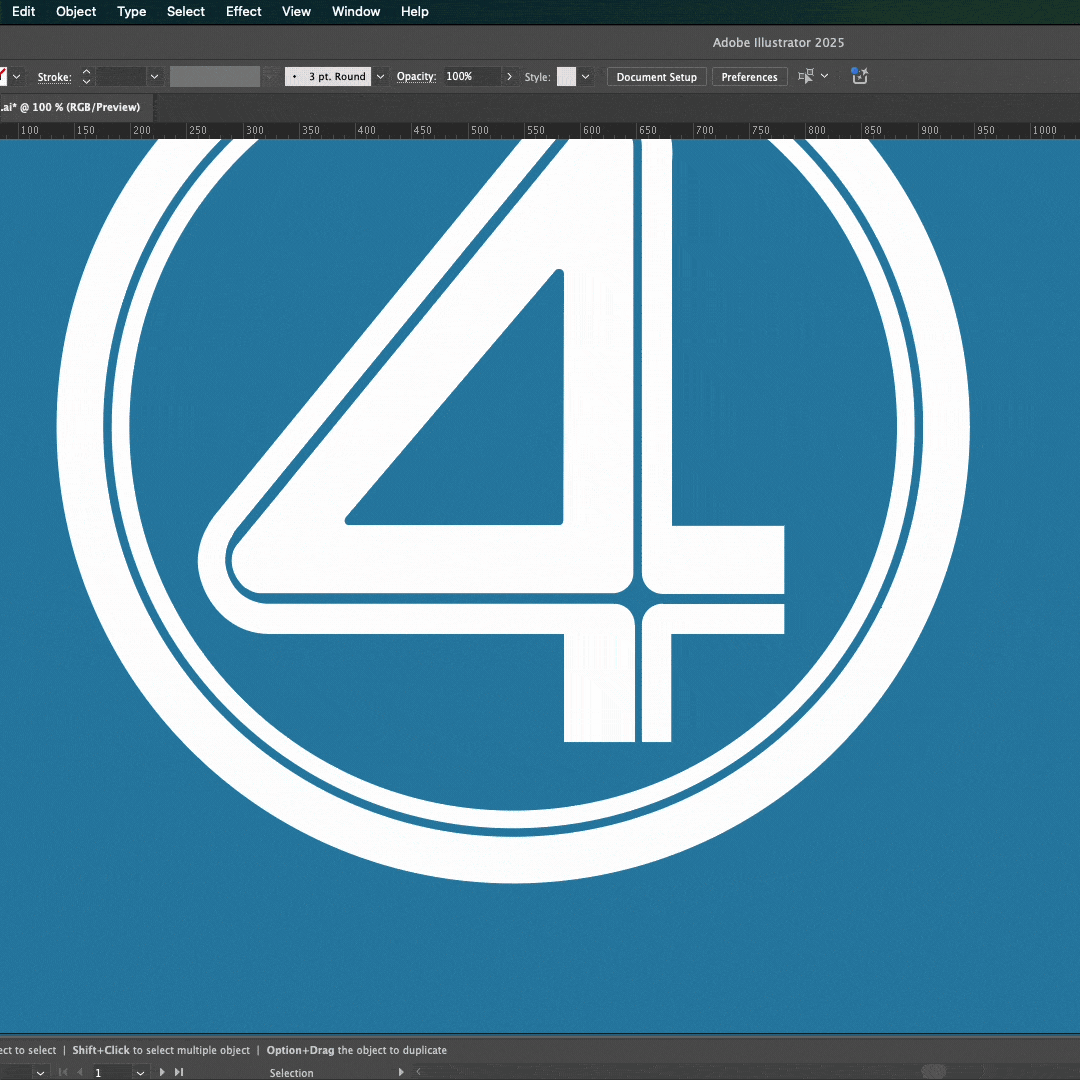The width and height of the screenshot is (1080, 1080).
Task: Go to the first artboard
Action: pyautogui.click(x=63, y=1072)
